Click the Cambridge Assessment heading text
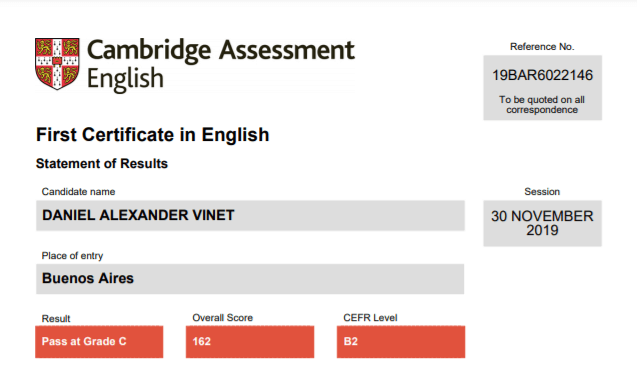The image size is (637, 375). pos(221,50)
